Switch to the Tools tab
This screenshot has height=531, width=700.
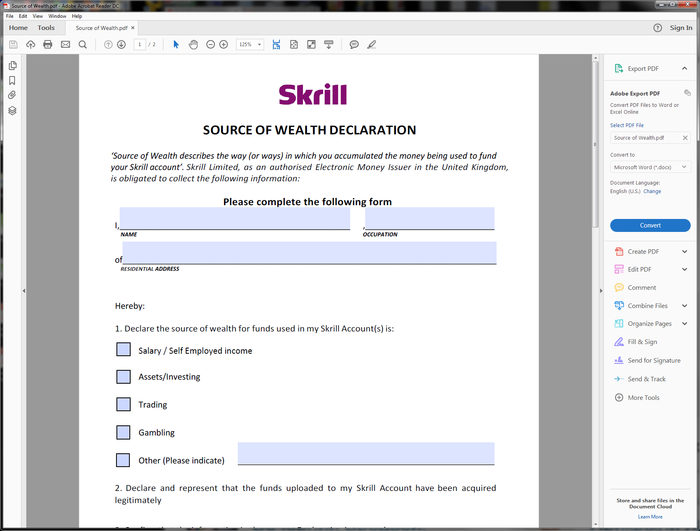coord(46,28)
